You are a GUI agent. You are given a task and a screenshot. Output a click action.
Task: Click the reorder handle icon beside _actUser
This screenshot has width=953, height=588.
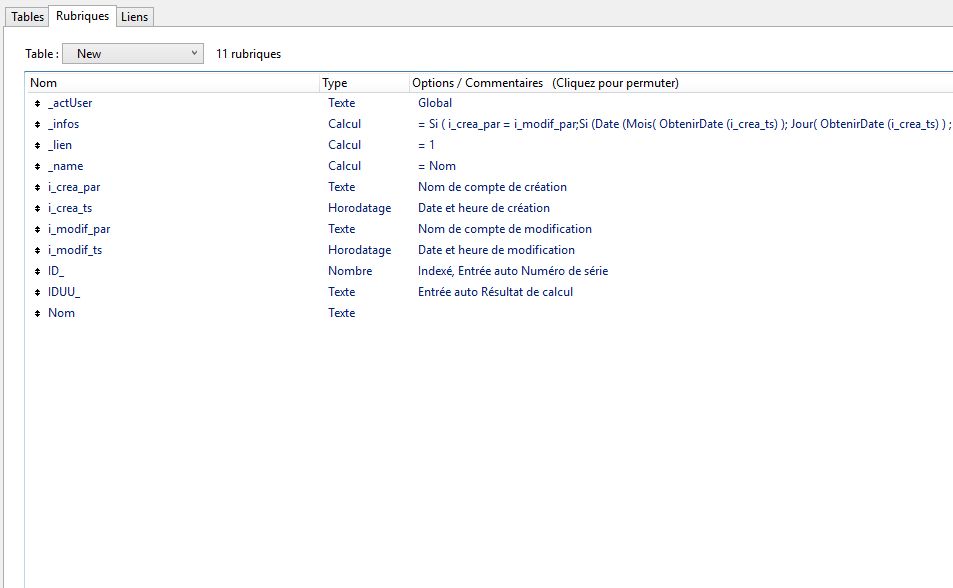(x=37, y=103)
